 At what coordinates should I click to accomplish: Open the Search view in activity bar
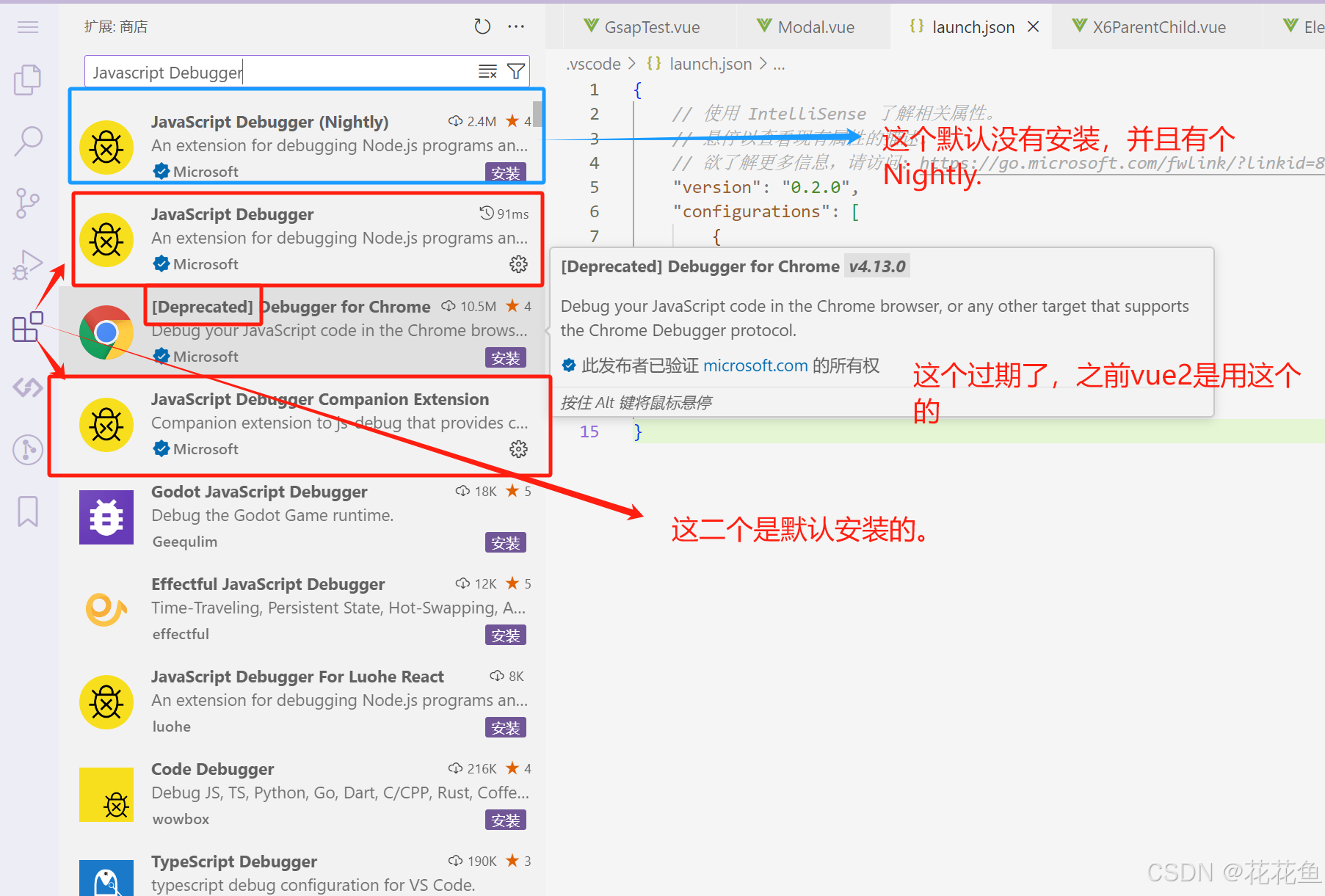tap(28, 141)
